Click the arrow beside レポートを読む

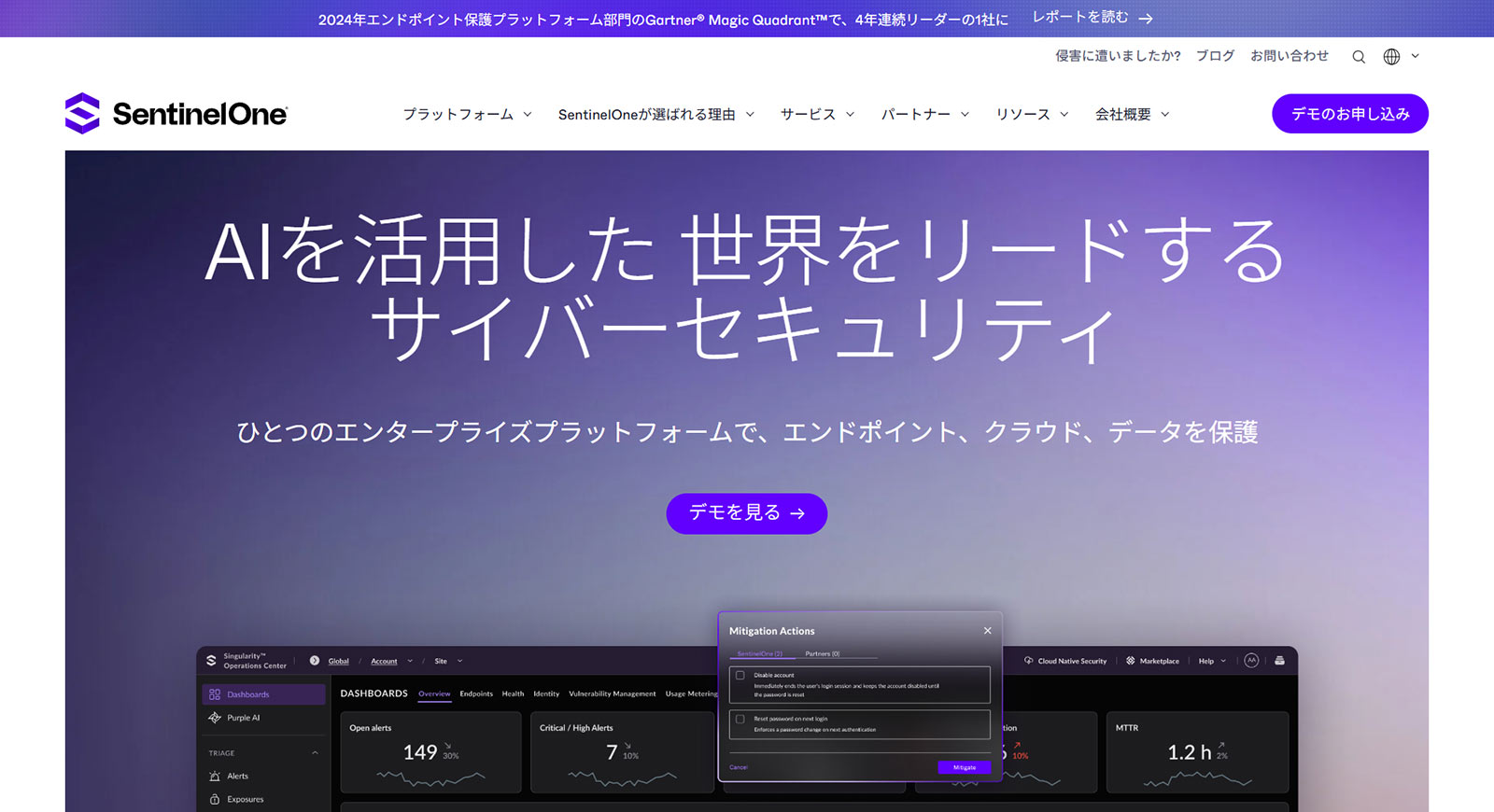(x=1146, y=19)
